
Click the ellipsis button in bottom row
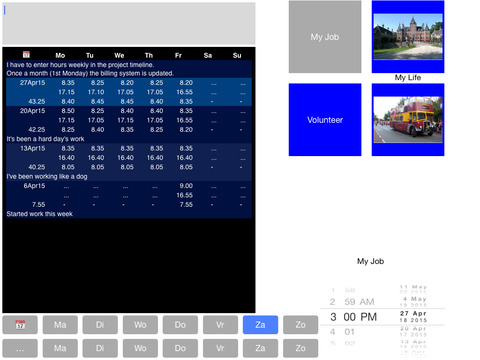(x=20, y=348)
